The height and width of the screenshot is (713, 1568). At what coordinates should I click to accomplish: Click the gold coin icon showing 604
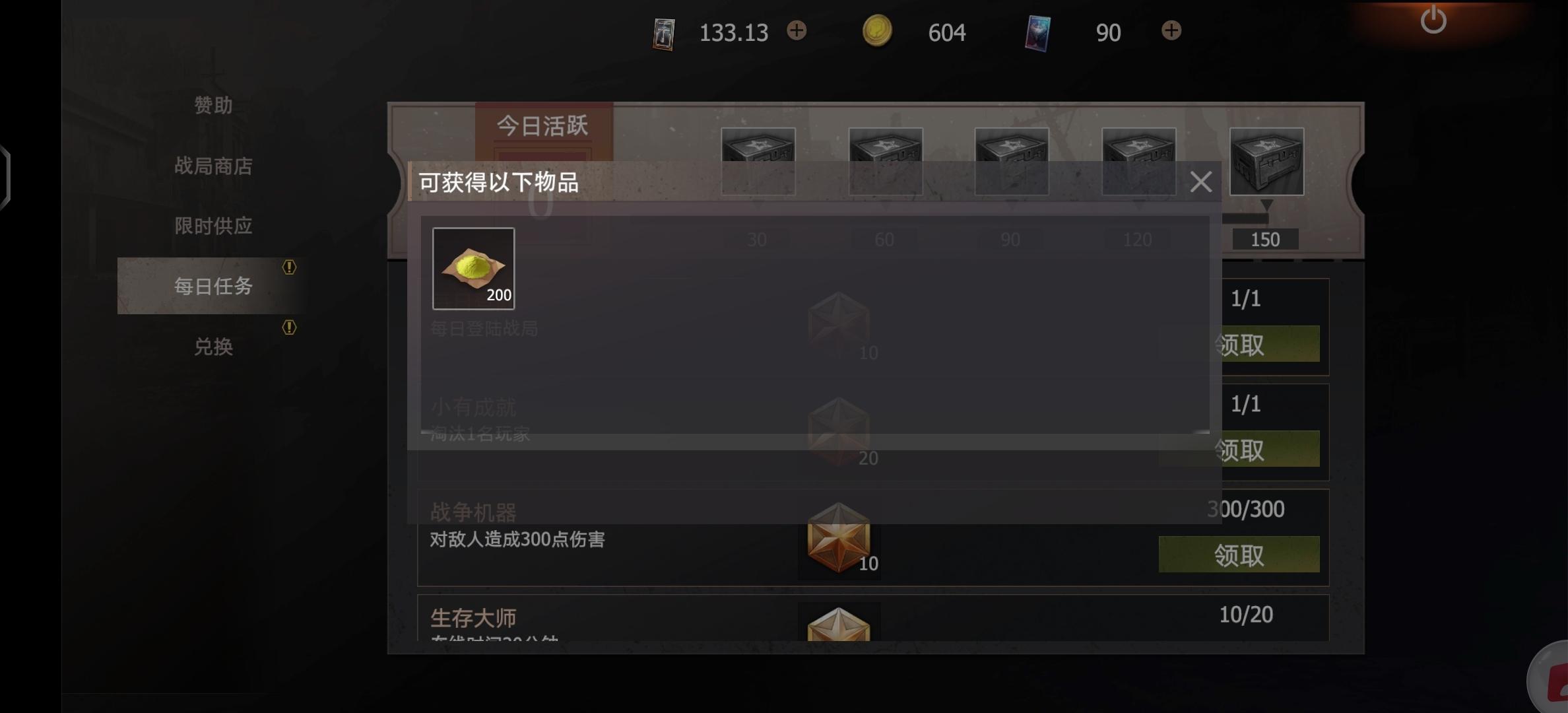pyautogui.click(x=877, y=31)
